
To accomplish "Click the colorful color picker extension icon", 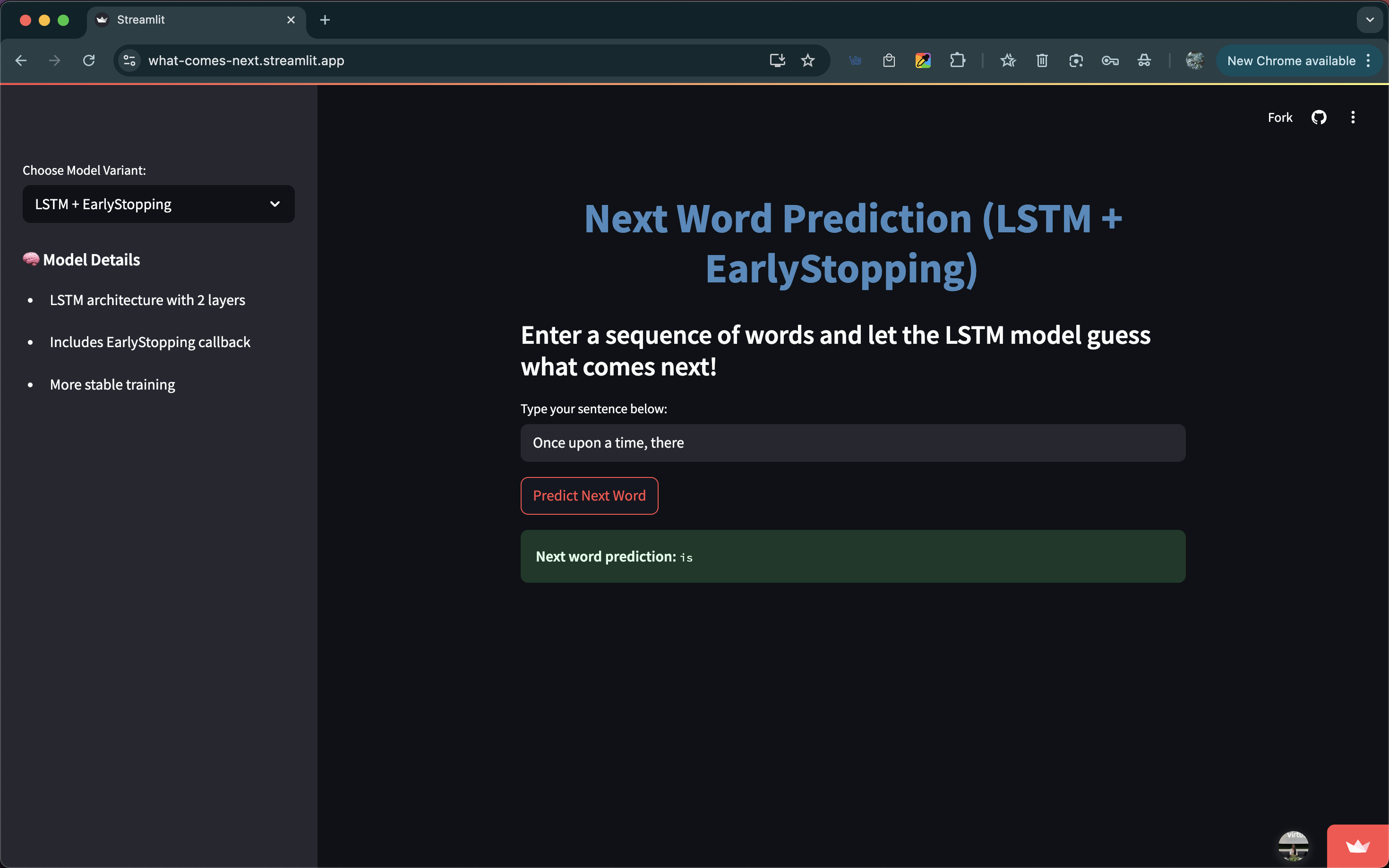I will click(x=923, y=60).
